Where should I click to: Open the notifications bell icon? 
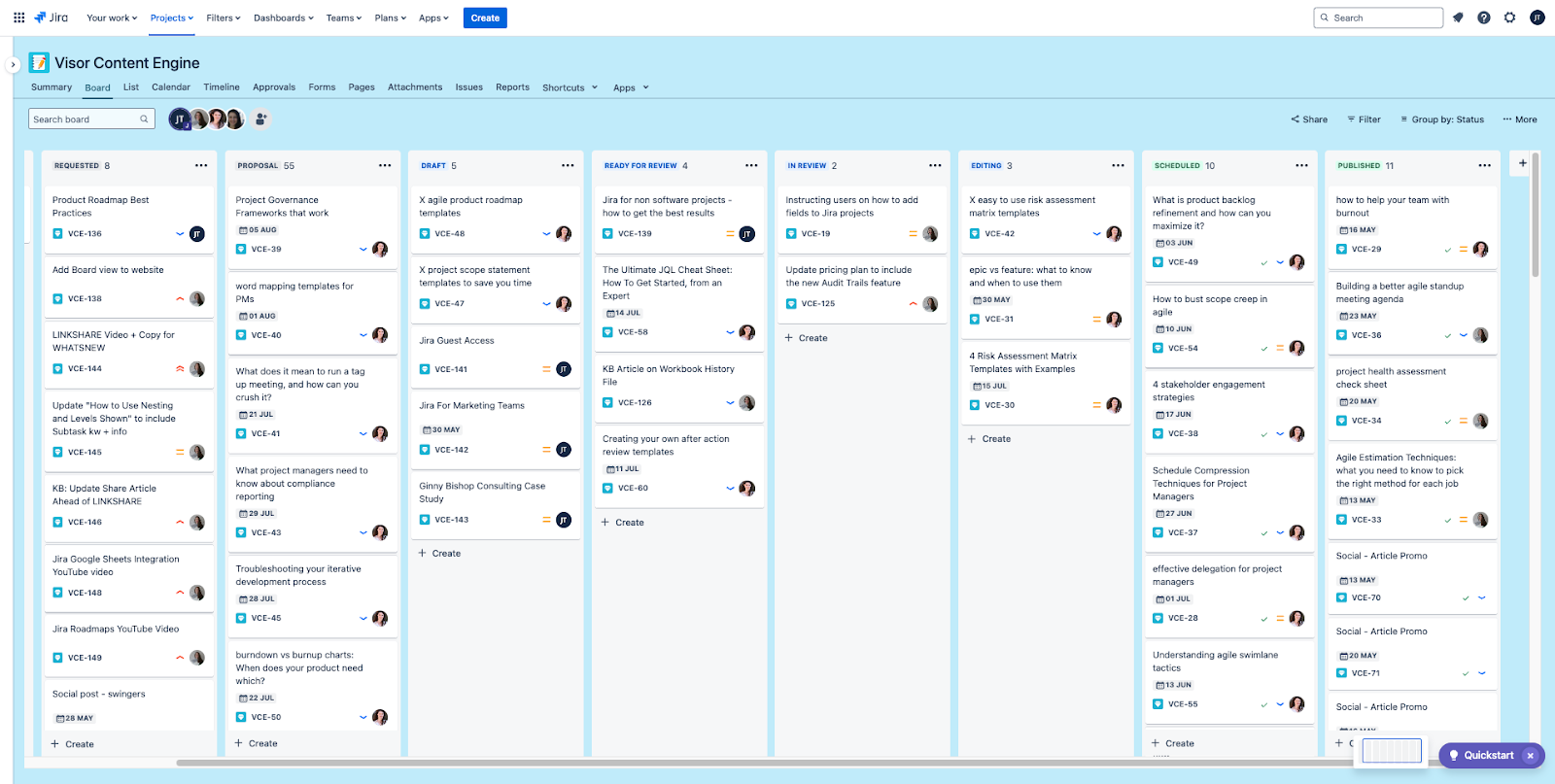[x=1458, y=17]
